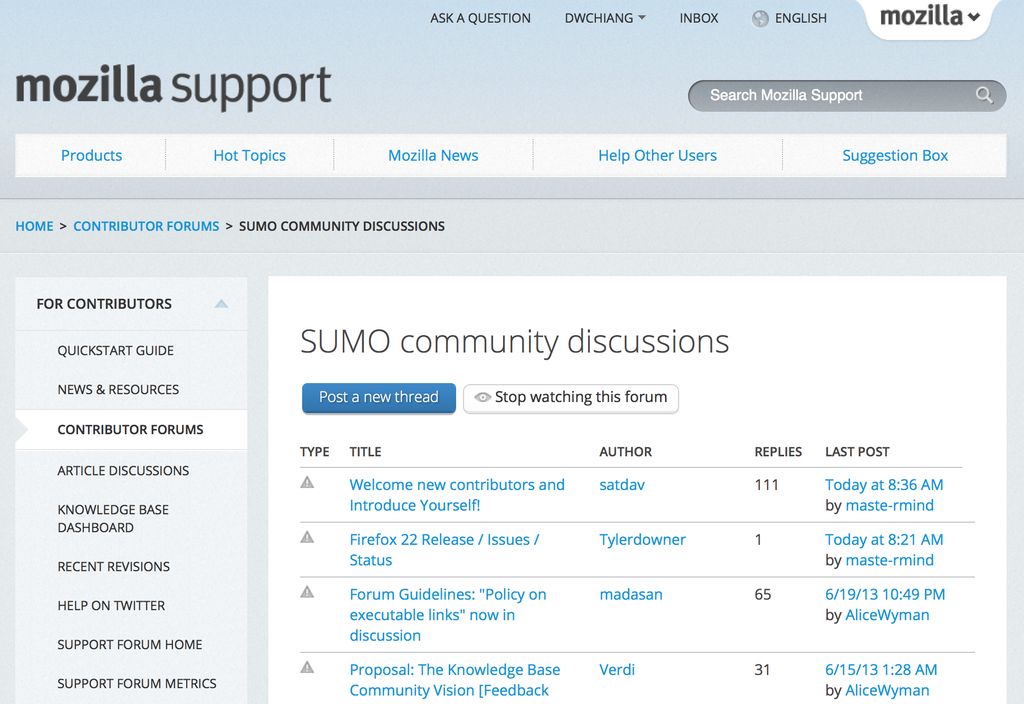
Task: Open Article Discussions sidebar item
Action: (x=123, y=471)
